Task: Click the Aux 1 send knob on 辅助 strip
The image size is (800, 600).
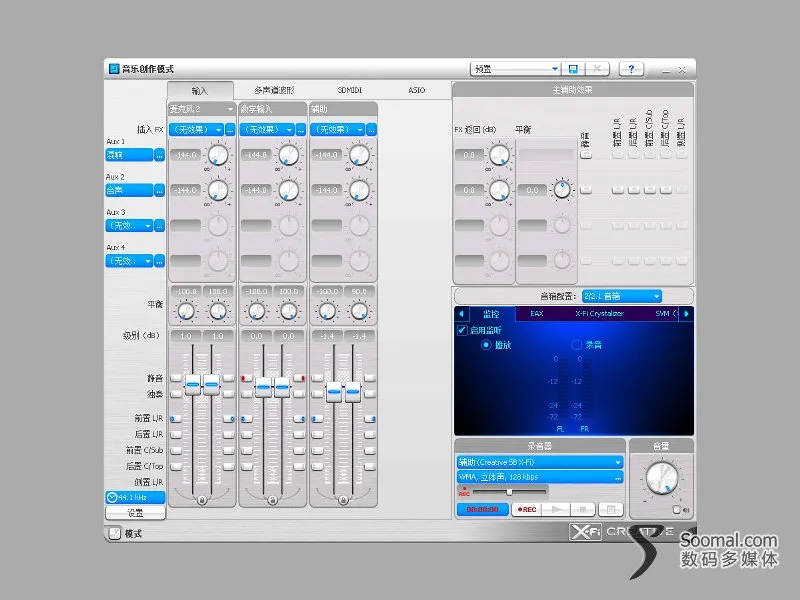Action: pyautogui.click(x=359, y=155)
